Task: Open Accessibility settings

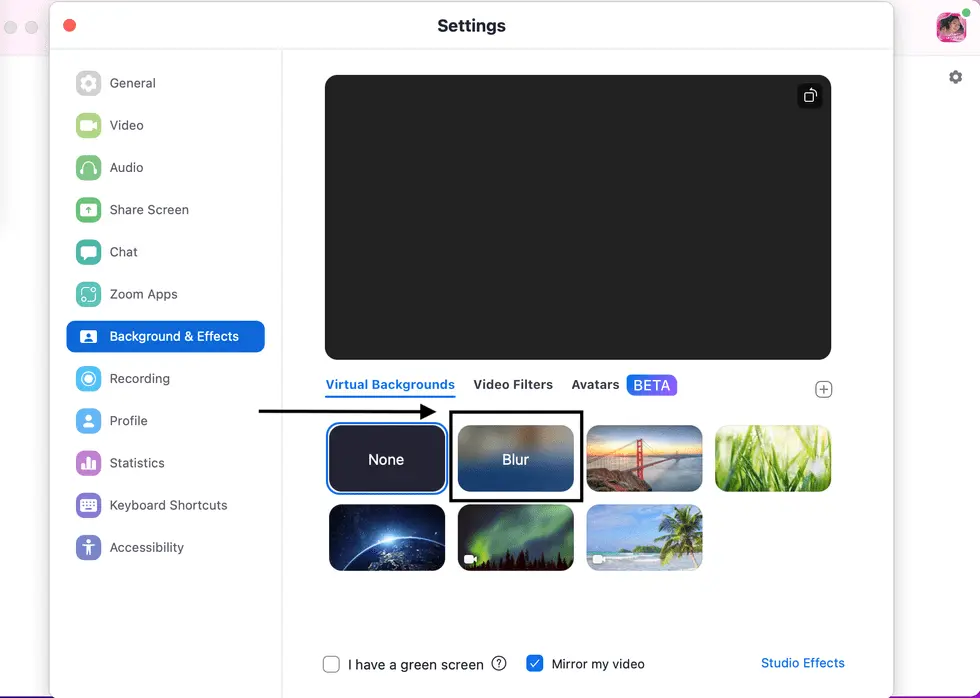Action: 88,547
